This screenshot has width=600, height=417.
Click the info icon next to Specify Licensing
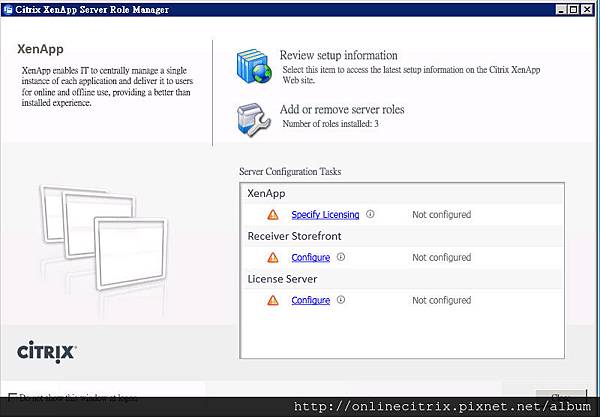coord(370,214)
